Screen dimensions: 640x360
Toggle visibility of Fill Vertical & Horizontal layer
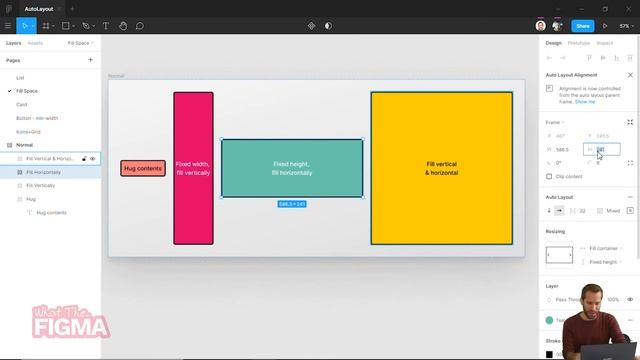tap(93, 159)
